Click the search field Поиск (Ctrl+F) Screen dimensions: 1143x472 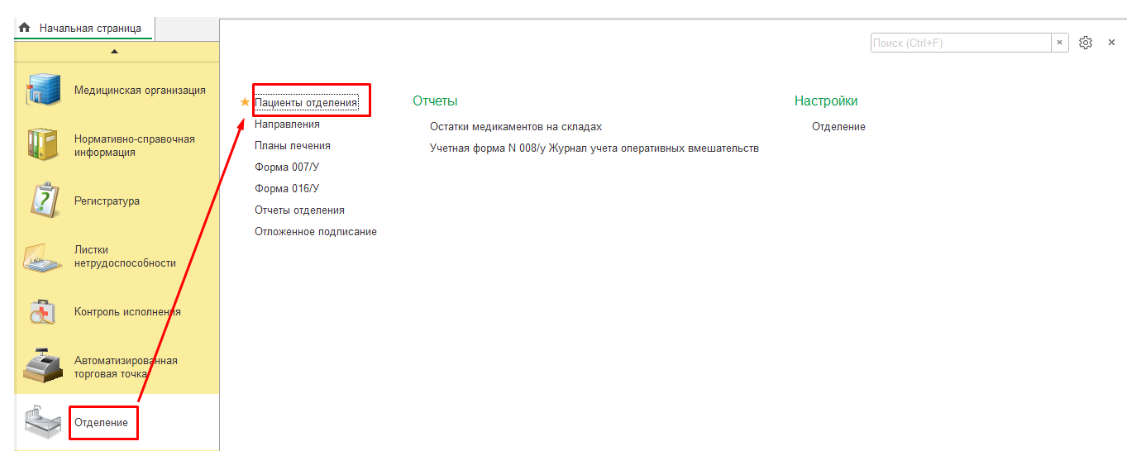pos(958,43)
